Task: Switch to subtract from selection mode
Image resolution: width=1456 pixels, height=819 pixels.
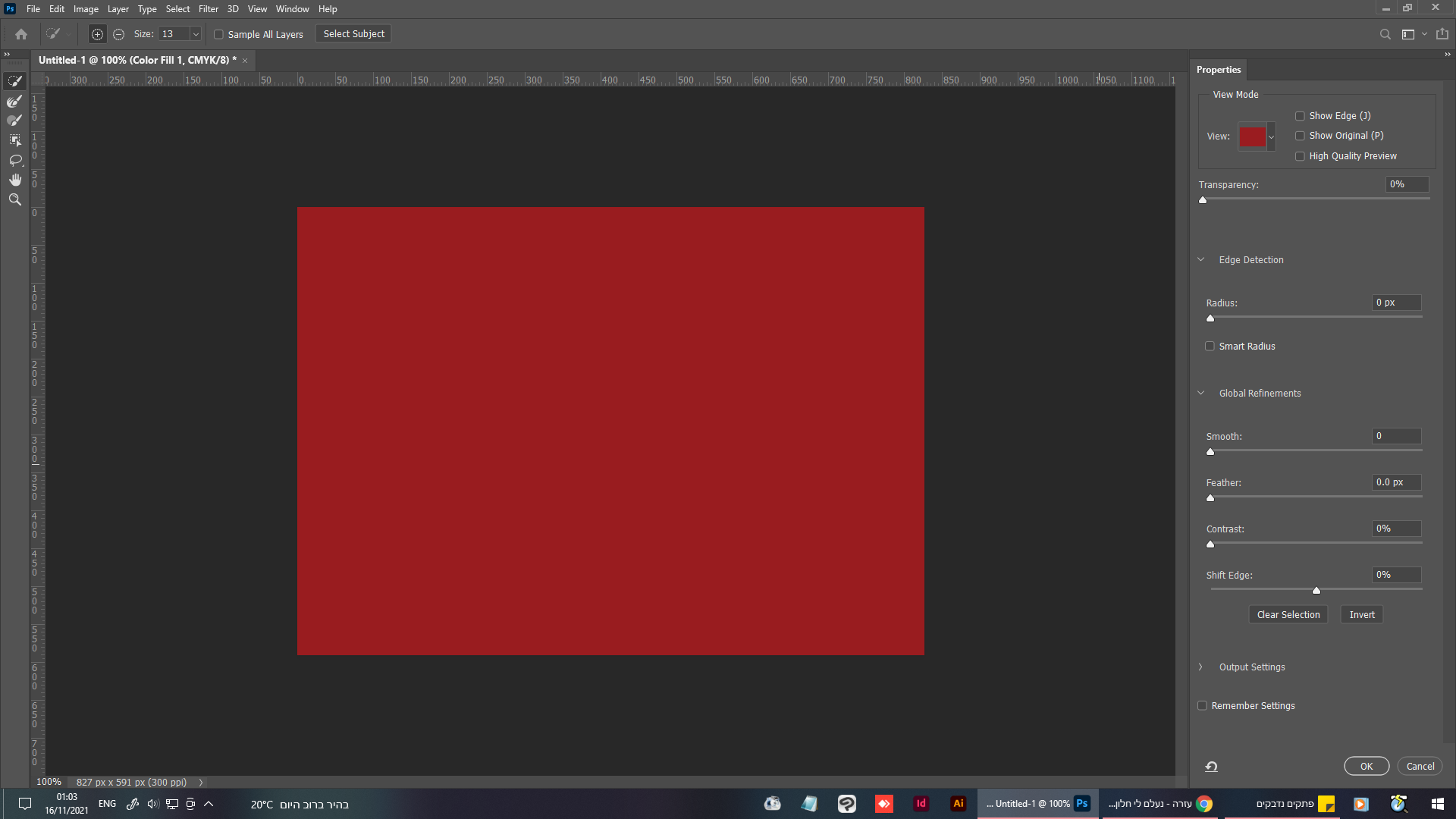Action: 118,34
